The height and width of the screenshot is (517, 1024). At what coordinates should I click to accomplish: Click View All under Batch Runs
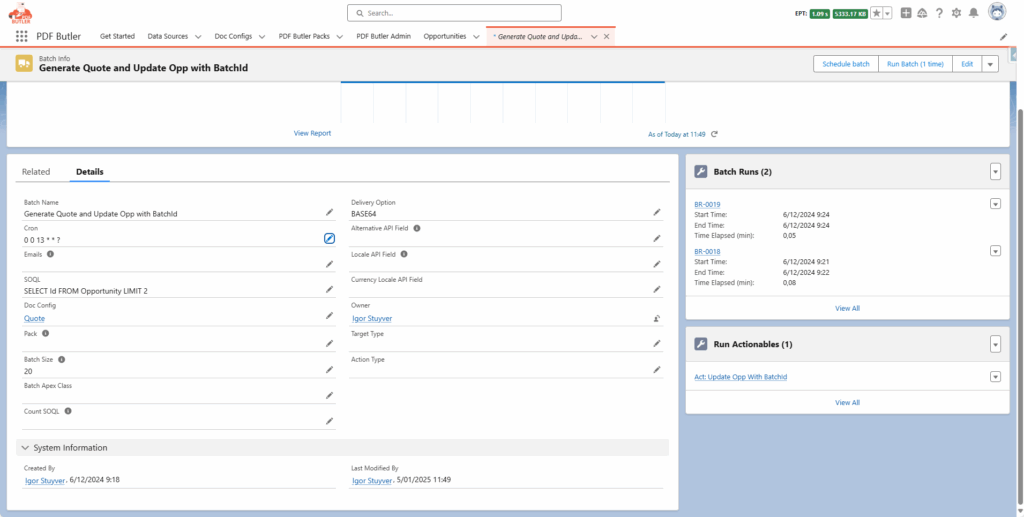point(847,308)
